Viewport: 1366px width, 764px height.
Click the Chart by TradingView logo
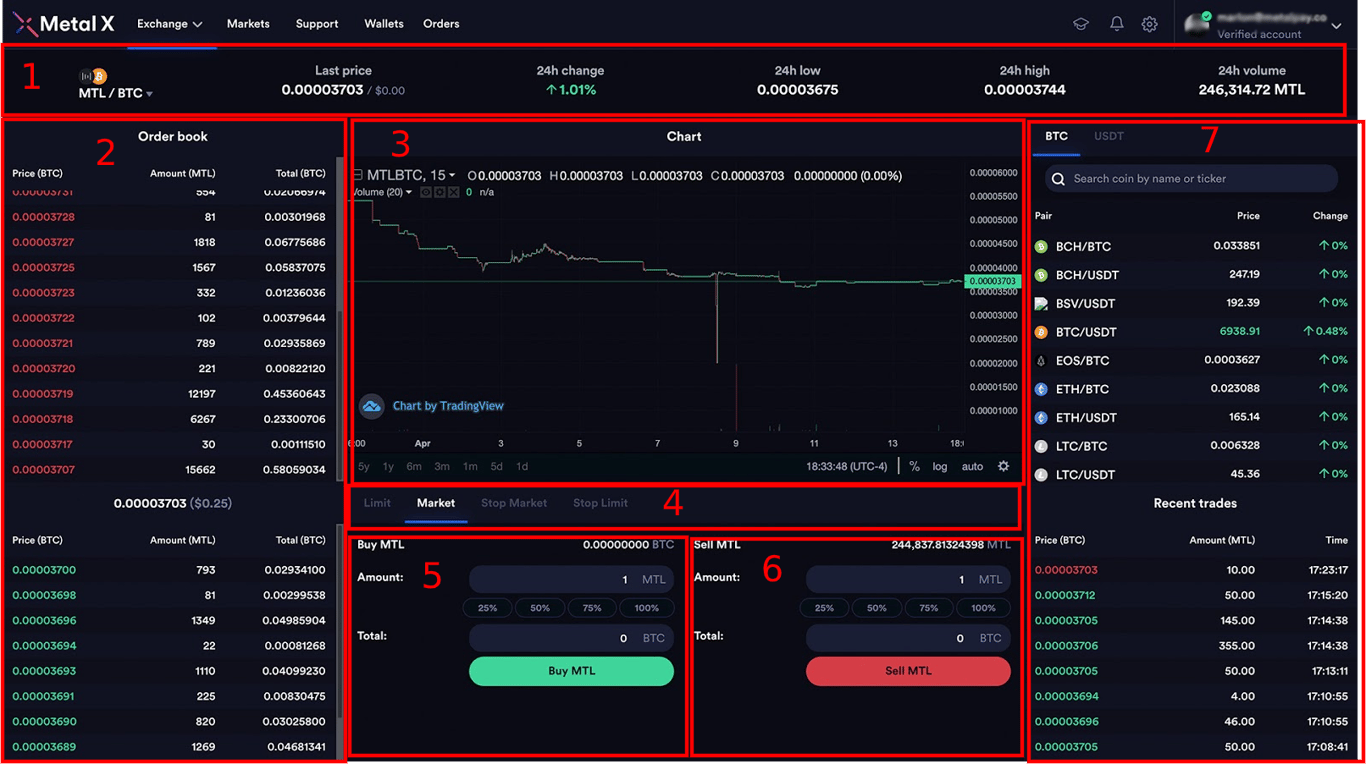coord(372,406)
